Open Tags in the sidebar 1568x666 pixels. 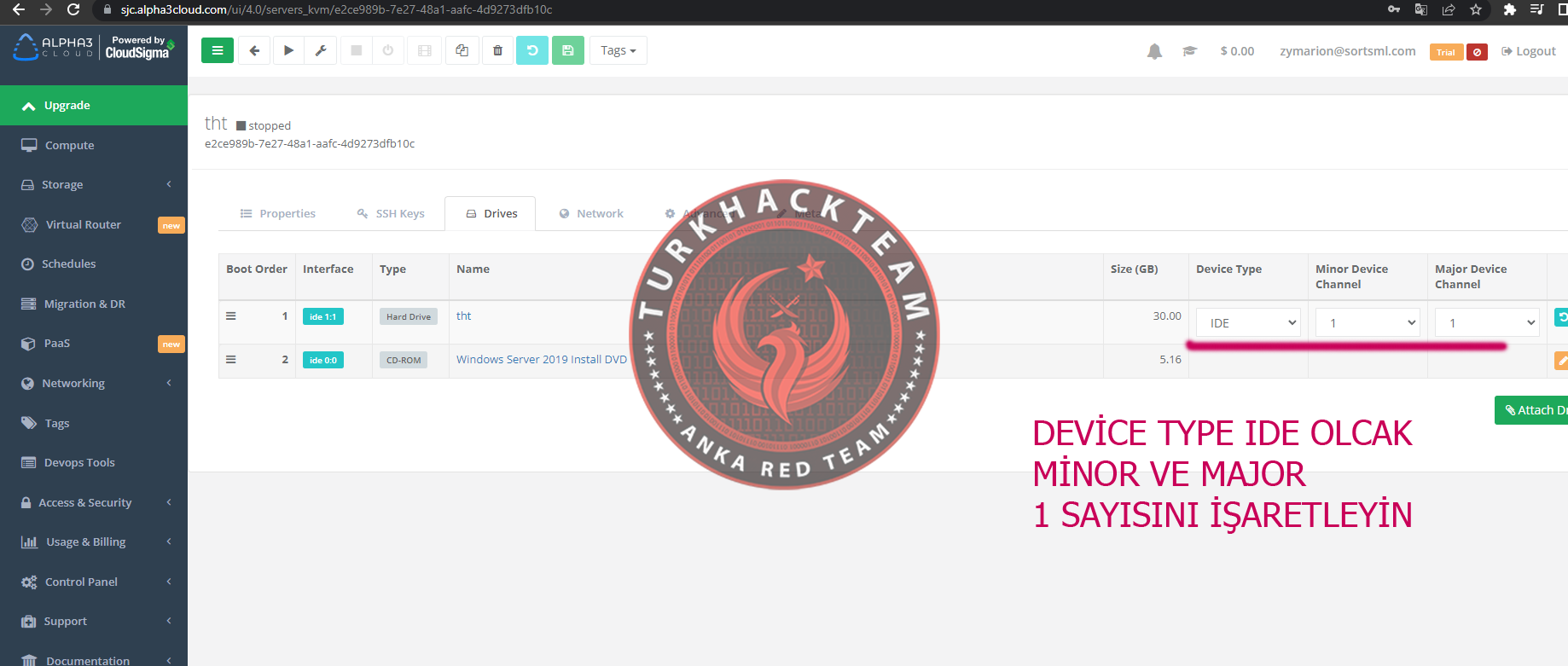click(94, 423)
